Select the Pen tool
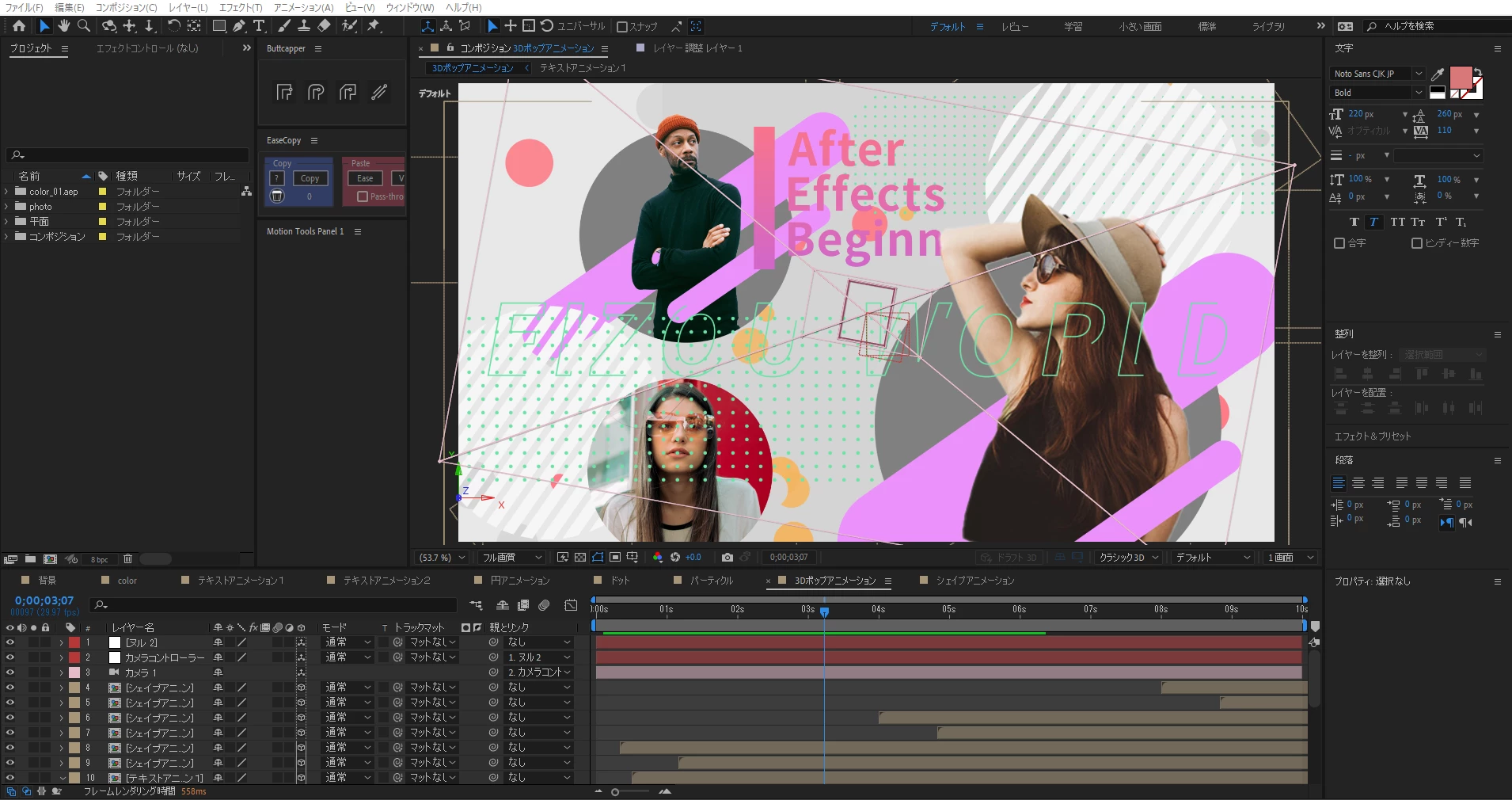 point(238,26)
